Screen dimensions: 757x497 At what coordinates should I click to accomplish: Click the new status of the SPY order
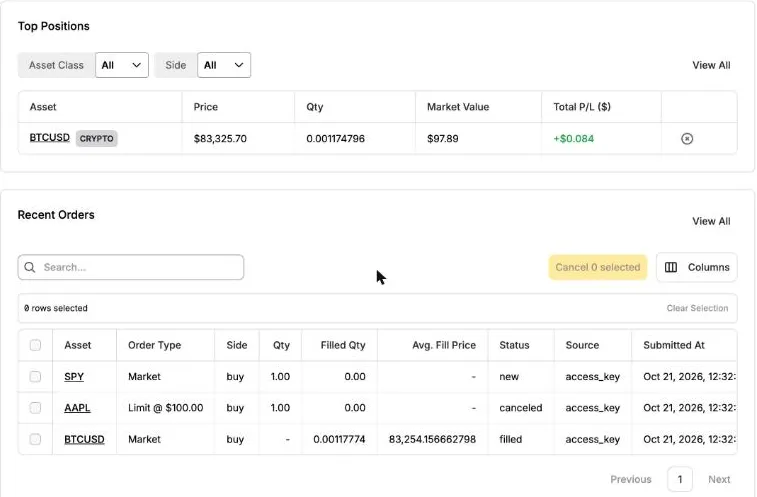point(509,376)
